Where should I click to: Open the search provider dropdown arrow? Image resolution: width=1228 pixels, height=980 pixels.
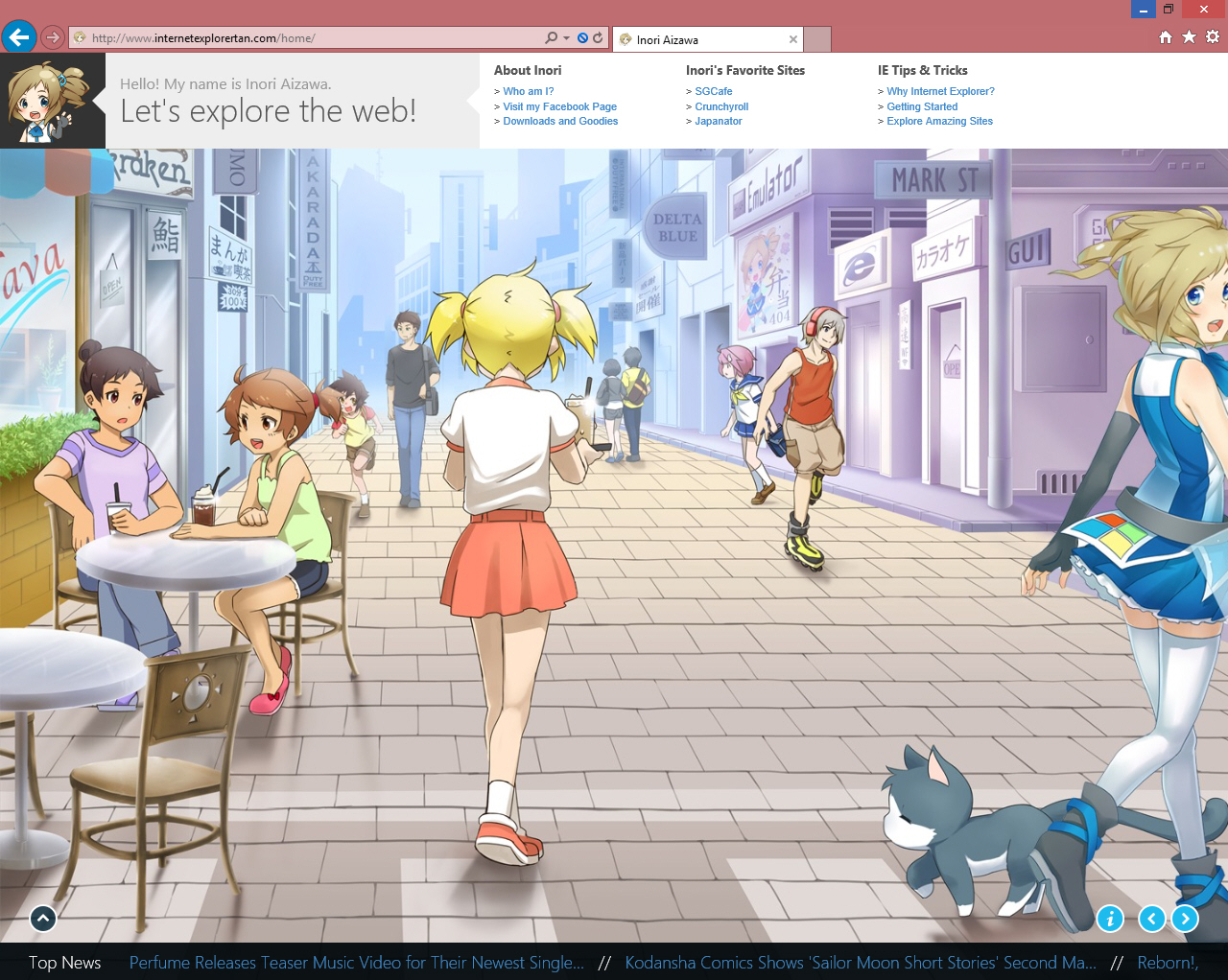tap(564, 37)
